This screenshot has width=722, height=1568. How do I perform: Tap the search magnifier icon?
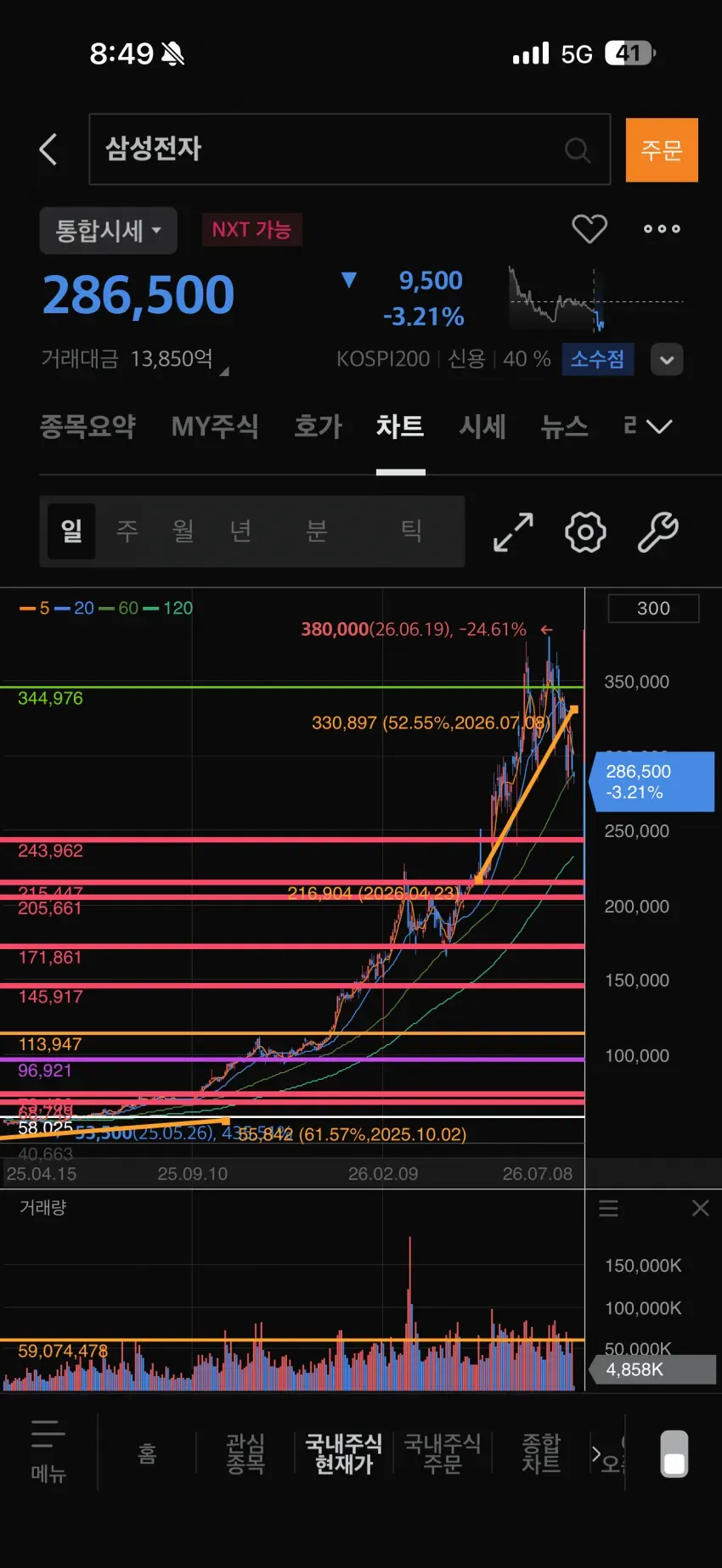pos(578,150)
